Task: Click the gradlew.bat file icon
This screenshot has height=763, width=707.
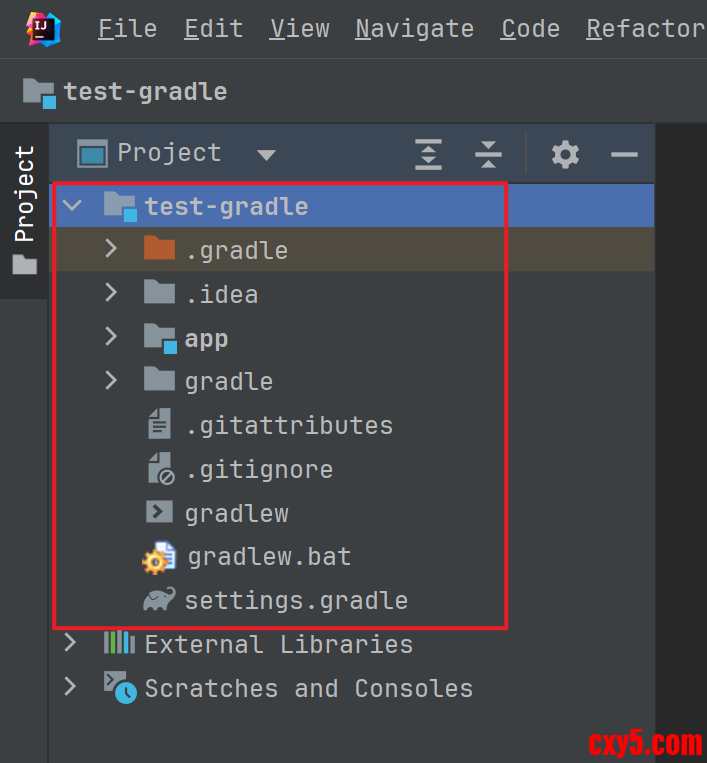Action: 159,557
